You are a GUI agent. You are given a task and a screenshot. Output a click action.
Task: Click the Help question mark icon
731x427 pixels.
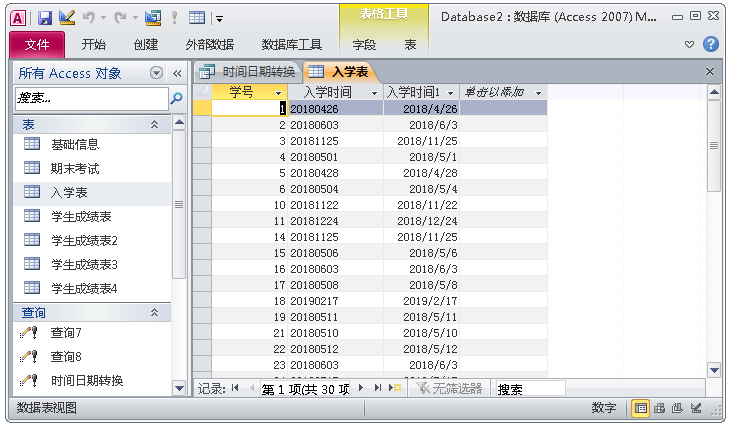[x=711, y=44]
